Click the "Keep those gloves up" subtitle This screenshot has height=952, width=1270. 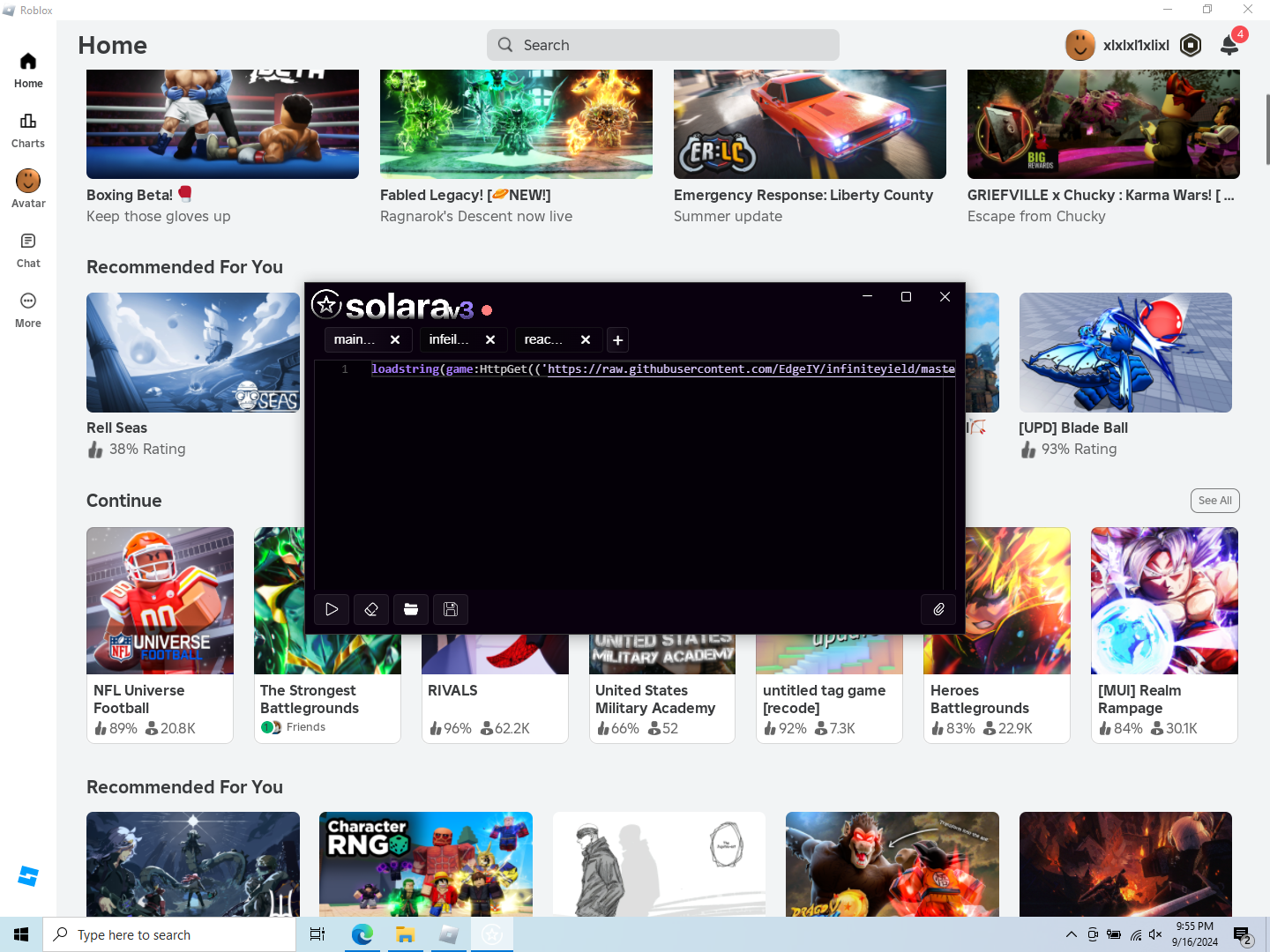coord(159,216)
